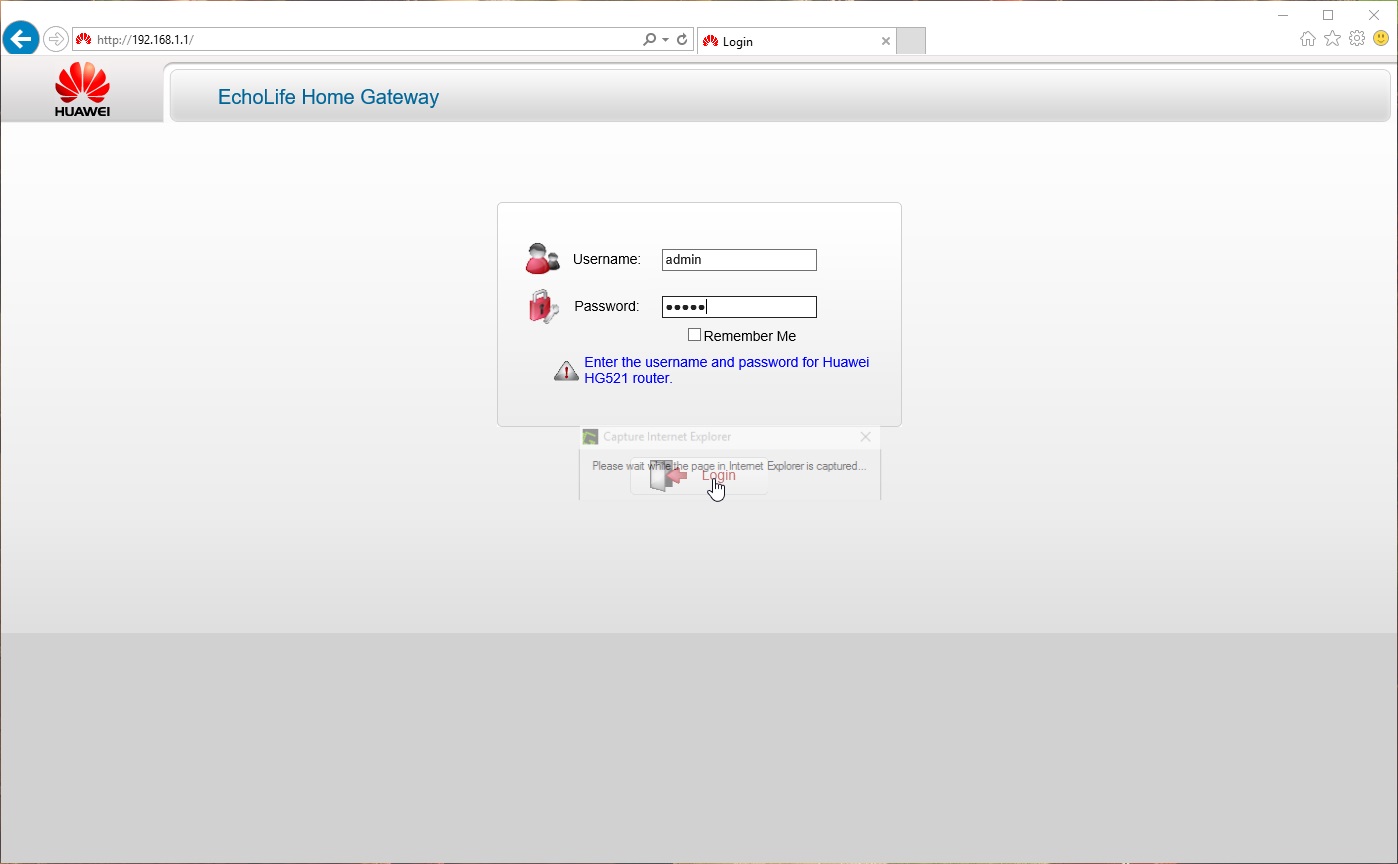
Task: Open the Tools gear icon
Action: tap(1357, 39)
